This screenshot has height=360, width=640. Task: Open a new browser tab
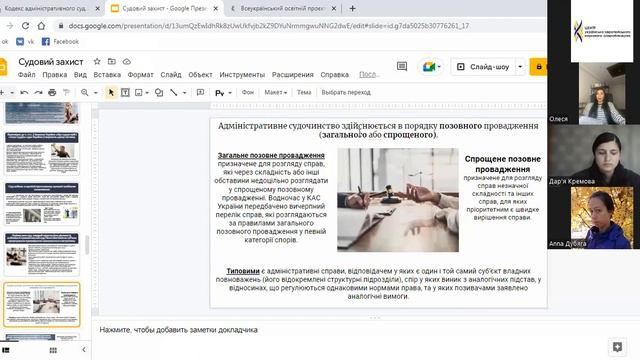click(352, 8)
